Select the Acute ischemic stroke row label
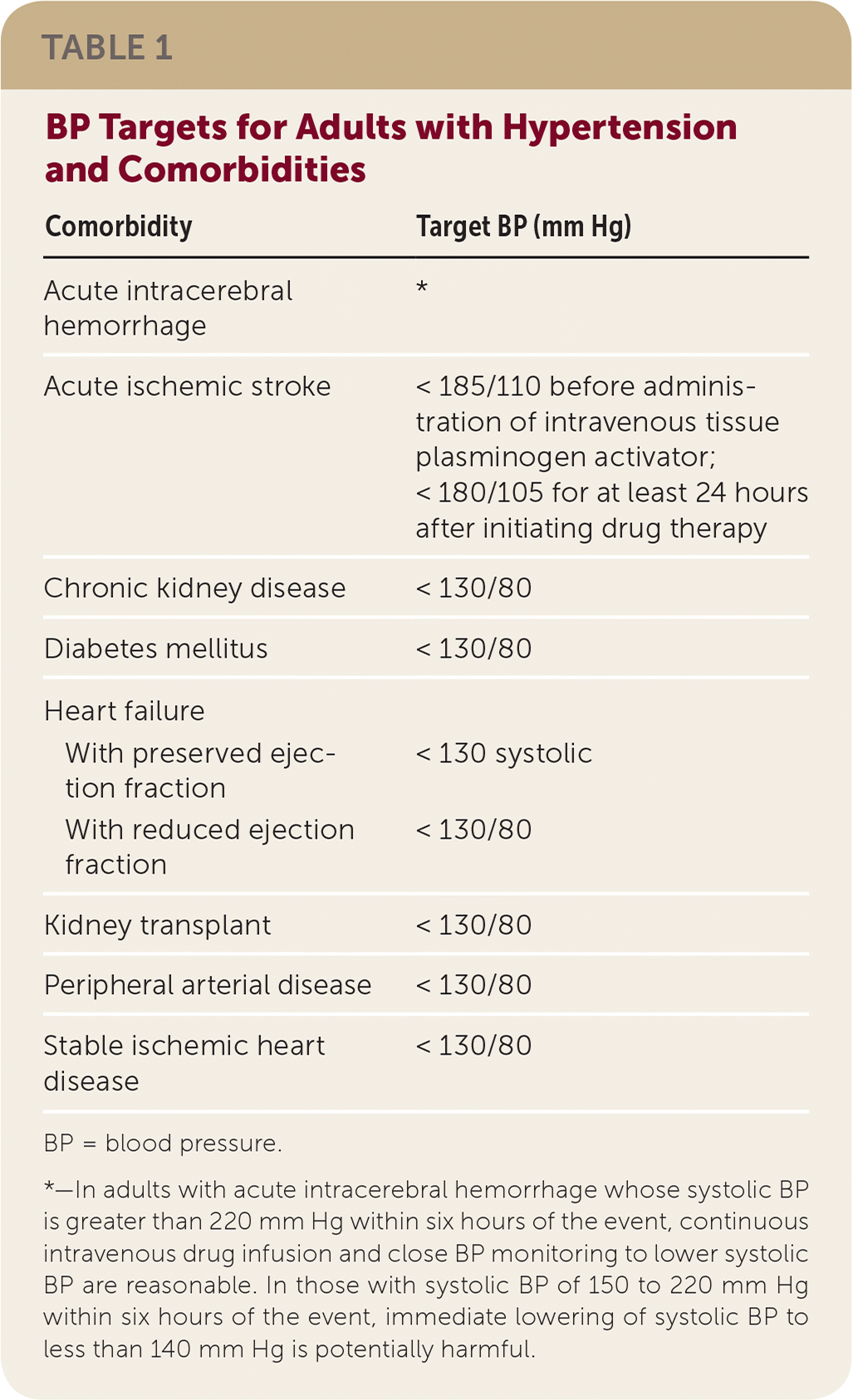 point(187,386)
